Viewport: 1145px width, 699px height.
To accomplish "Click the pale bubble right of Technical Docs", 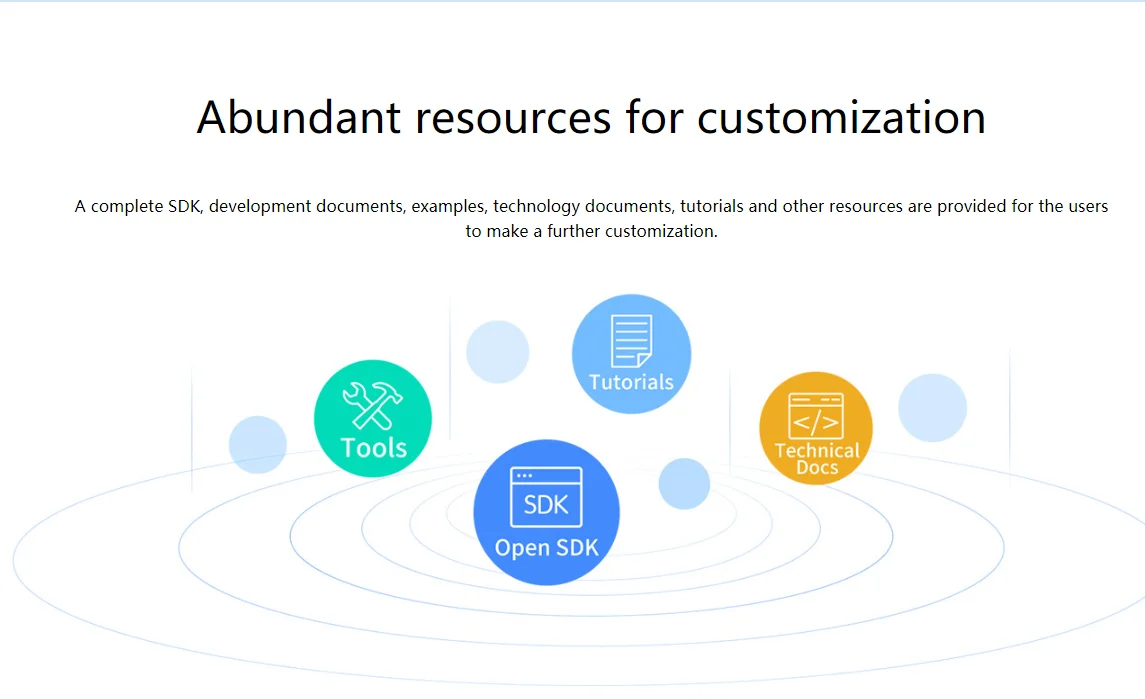I will (932, 408).
